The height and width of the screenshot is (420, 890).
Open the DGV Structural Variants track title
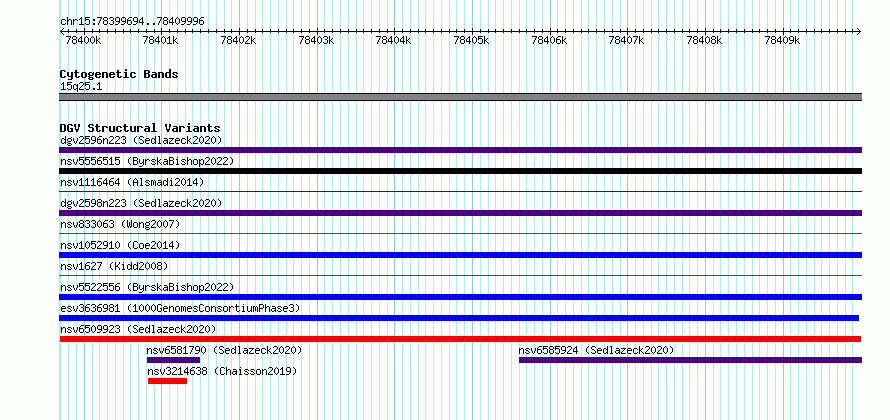[140, 128]
